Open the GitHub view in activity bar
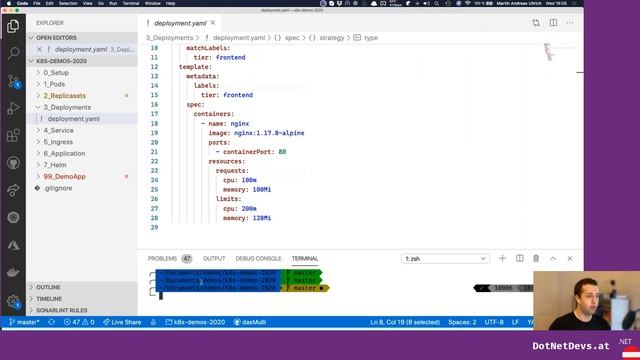Viewport: 640px width, 360px height. (13, 163)
